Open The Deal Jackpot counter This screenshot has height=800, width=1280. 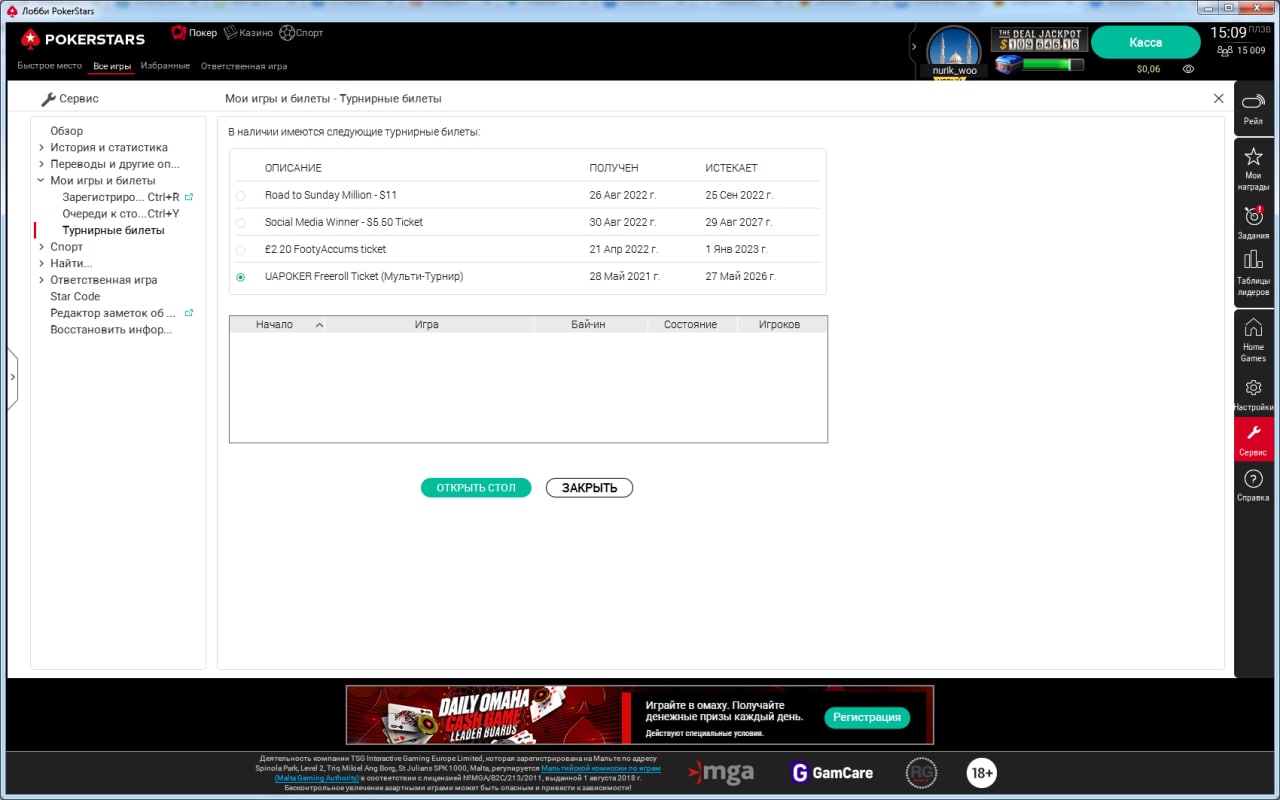tap(1039, 40)
